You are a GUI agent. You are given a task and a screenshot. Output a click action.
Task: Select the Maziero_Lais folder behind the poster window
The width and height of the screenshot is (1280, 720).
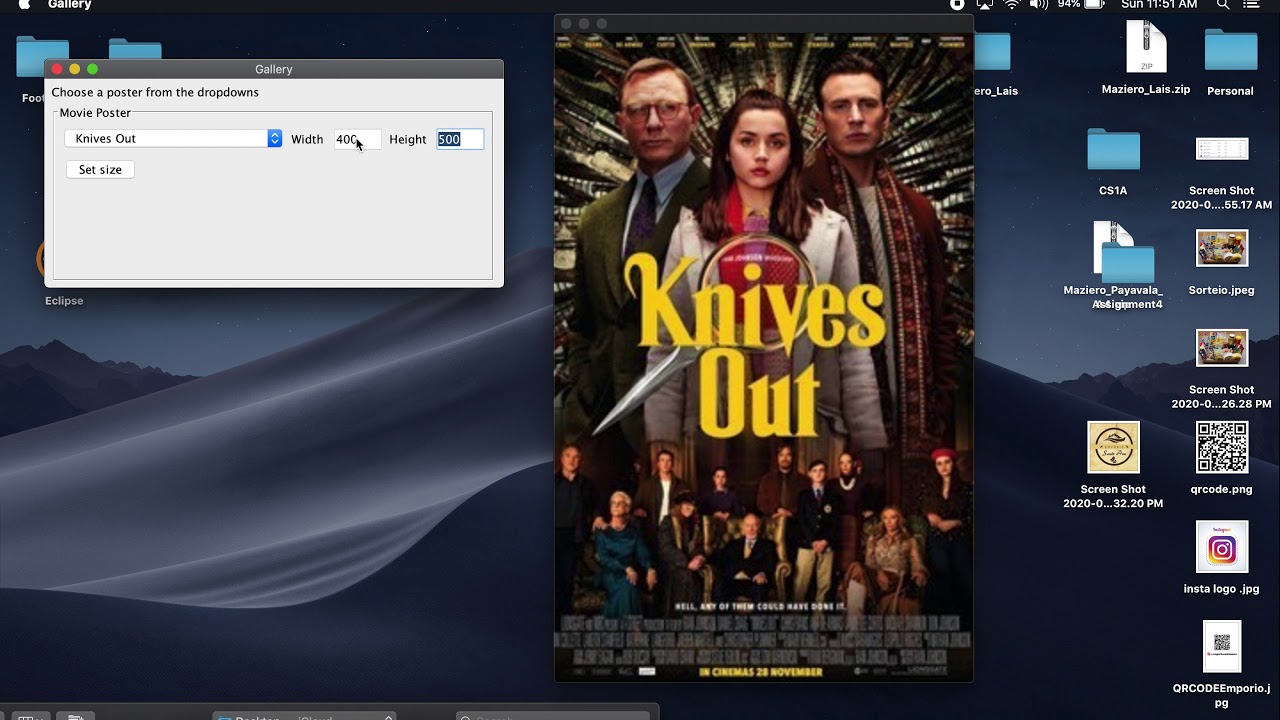[993, 51]
